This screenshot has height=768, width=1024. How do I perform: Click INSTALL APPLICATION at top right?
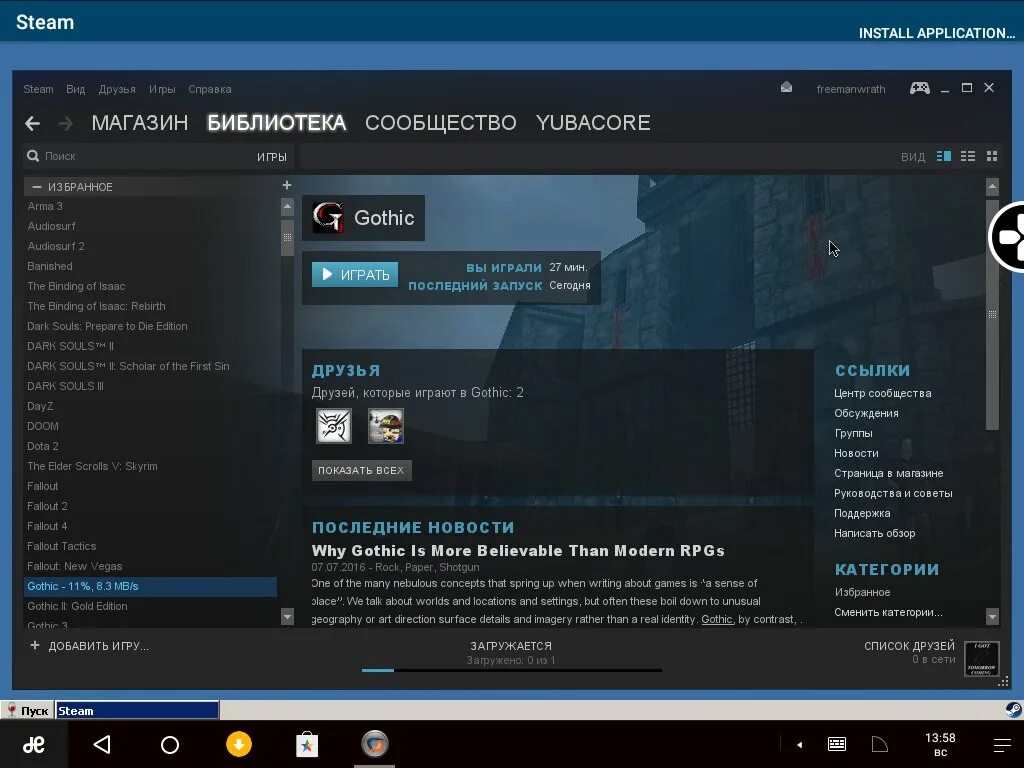[x=936, y=33]
